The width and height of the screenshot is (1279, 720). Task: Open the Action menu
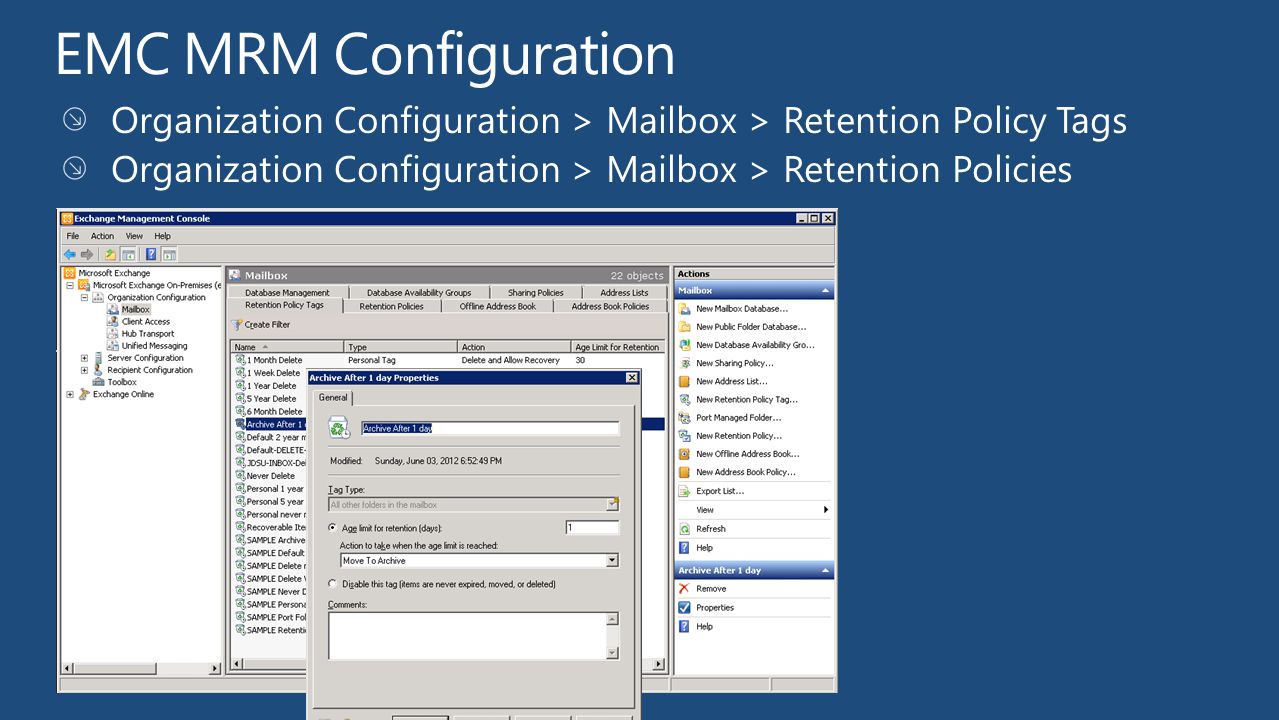[x=103, y=236]
